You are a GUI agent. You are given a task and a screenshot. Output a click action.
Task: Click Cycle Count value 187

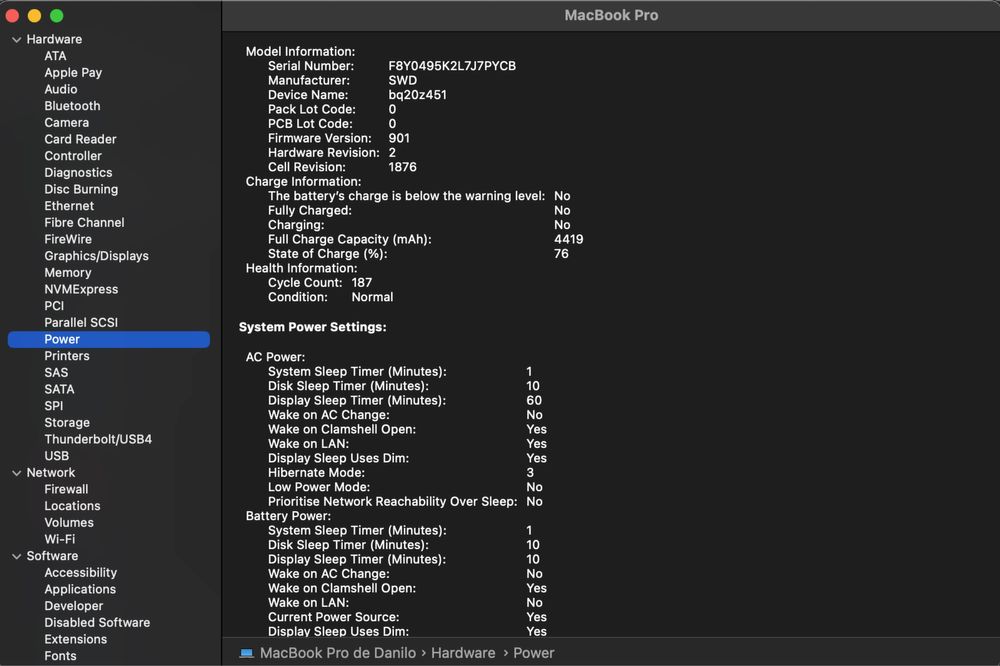tap(362, 283)
